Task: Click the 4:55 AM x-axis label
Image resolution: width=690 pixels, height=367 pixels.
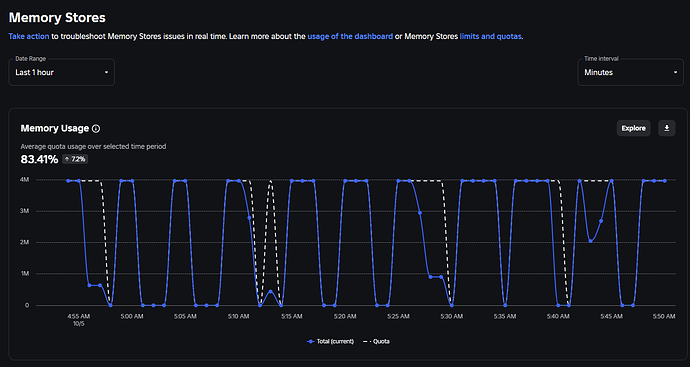Action: (79, 316)
